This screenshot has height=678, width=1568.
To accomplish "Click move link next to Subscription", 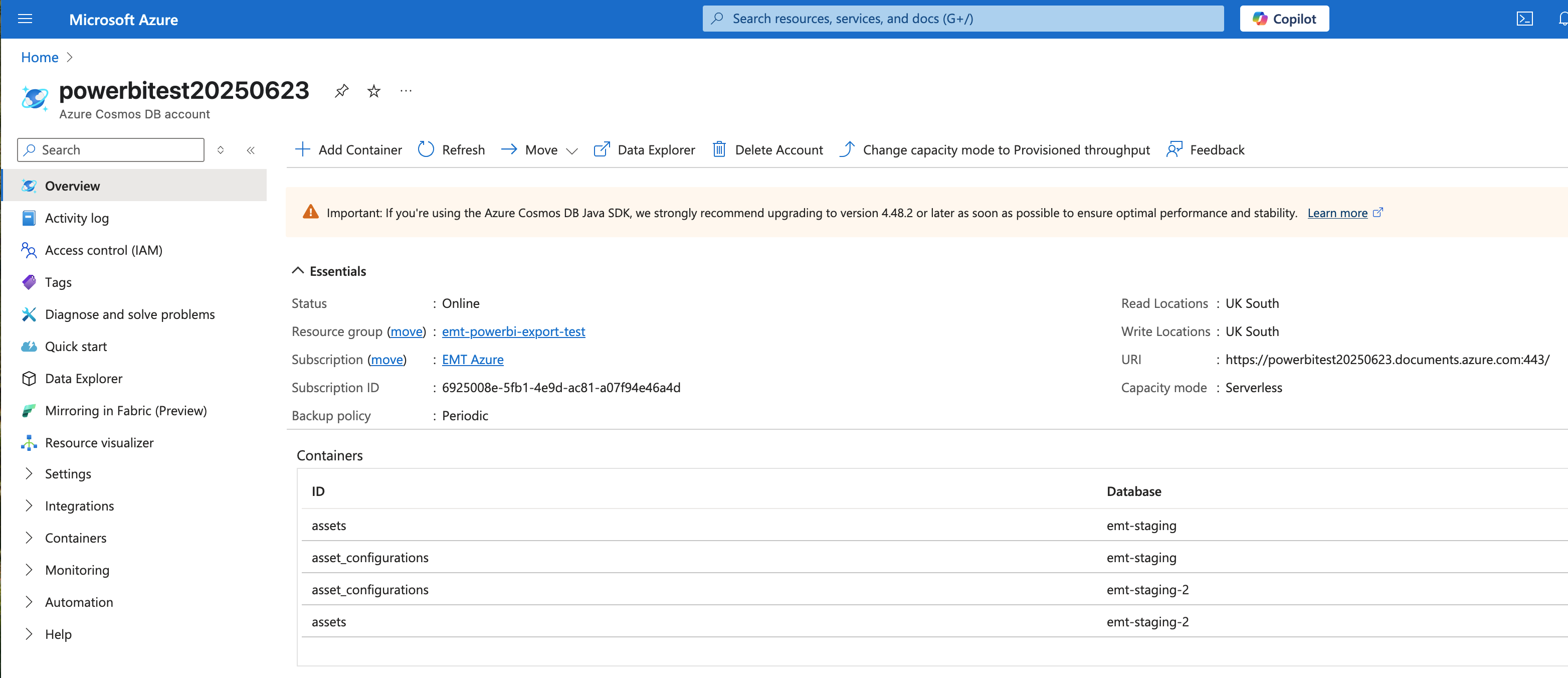I will coord(387,360).
